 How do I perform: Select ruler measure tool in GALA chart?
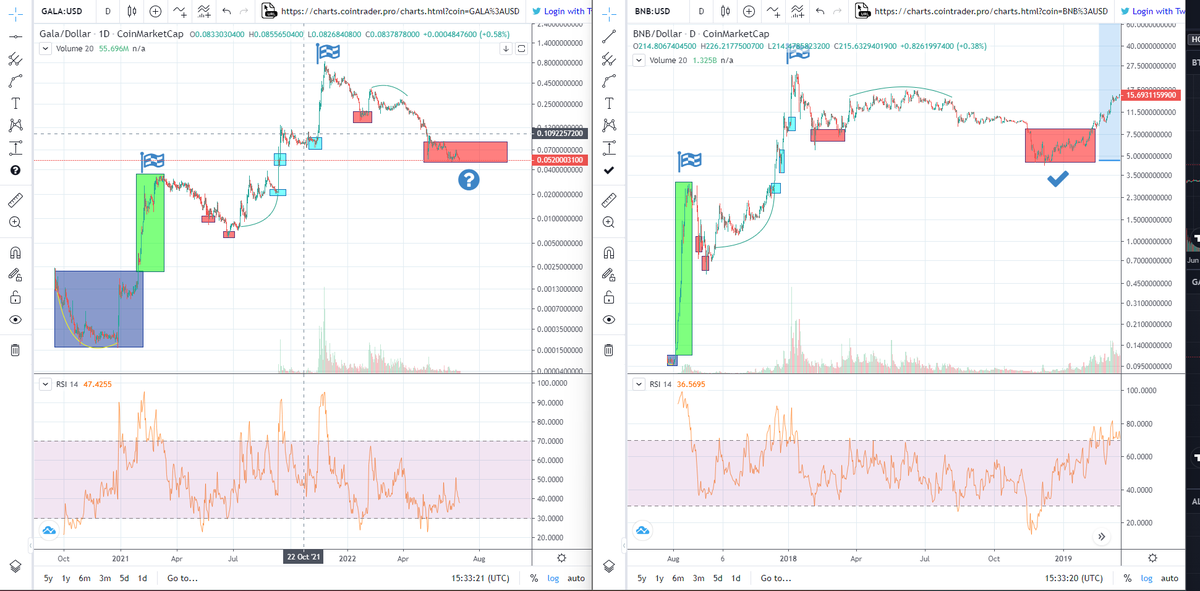15,201
